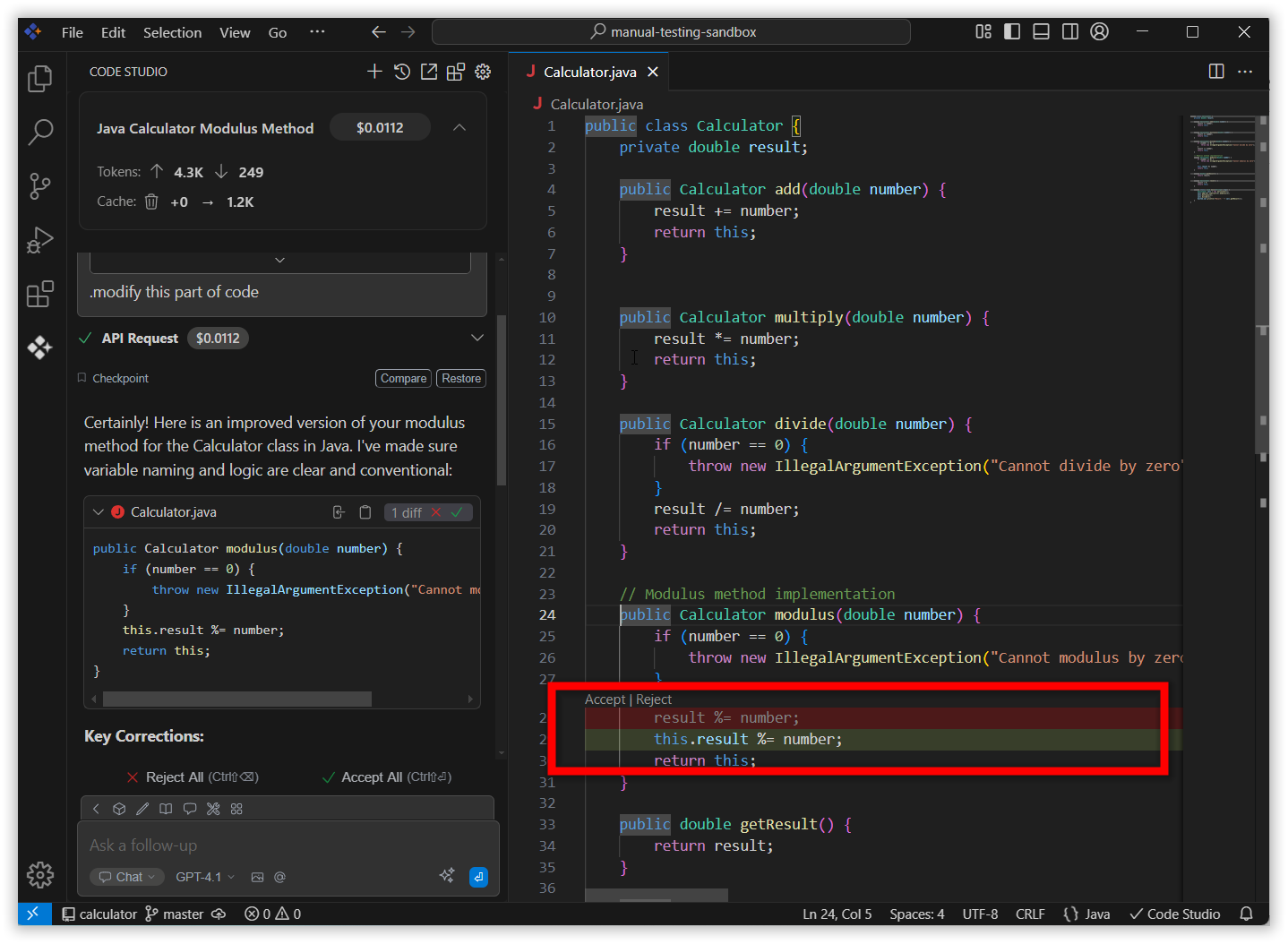1288x944 pixels.
Task: Click the Compare checkpoint button
Action: coord(403,378)
